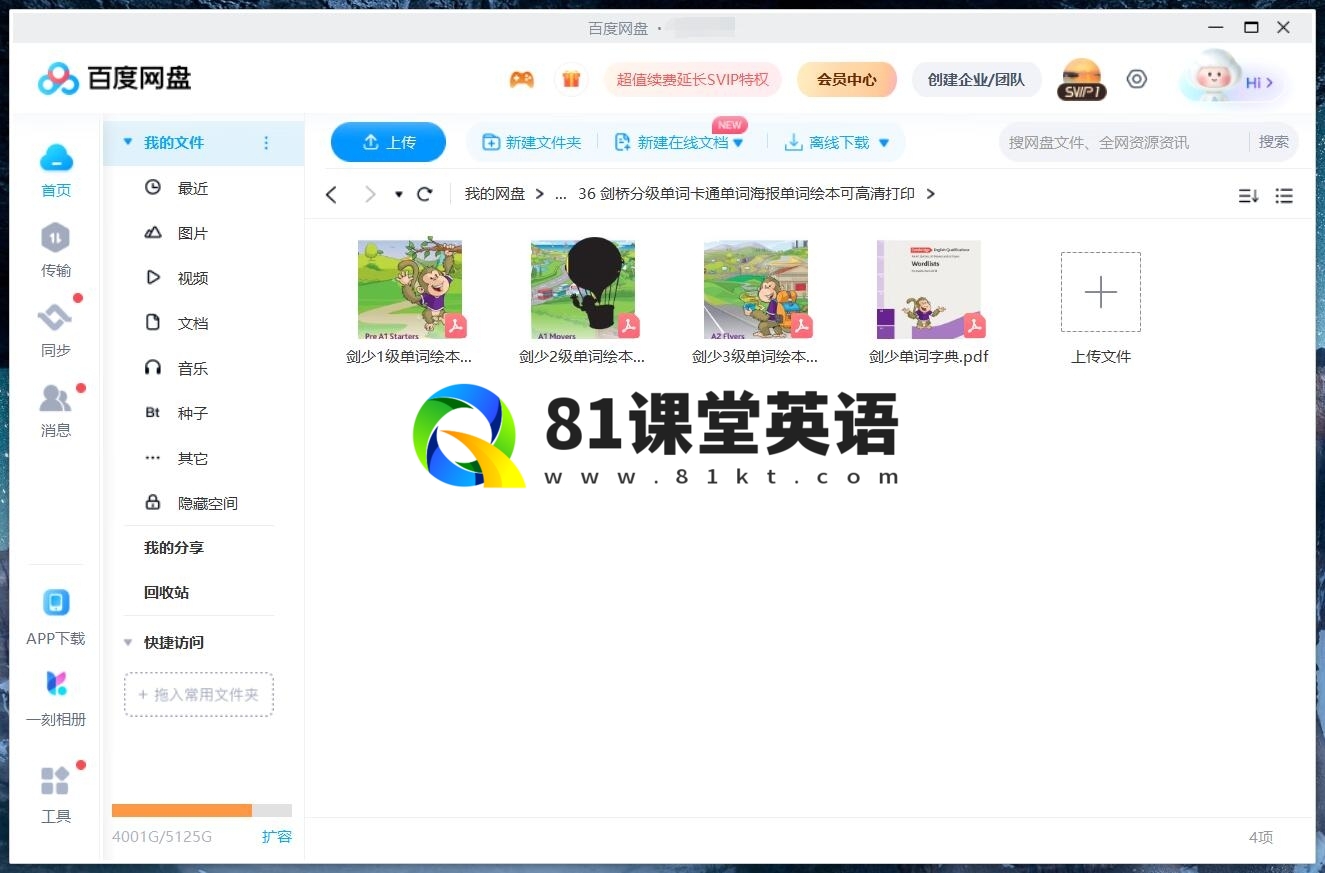Select 文档 category

point(193,323)
